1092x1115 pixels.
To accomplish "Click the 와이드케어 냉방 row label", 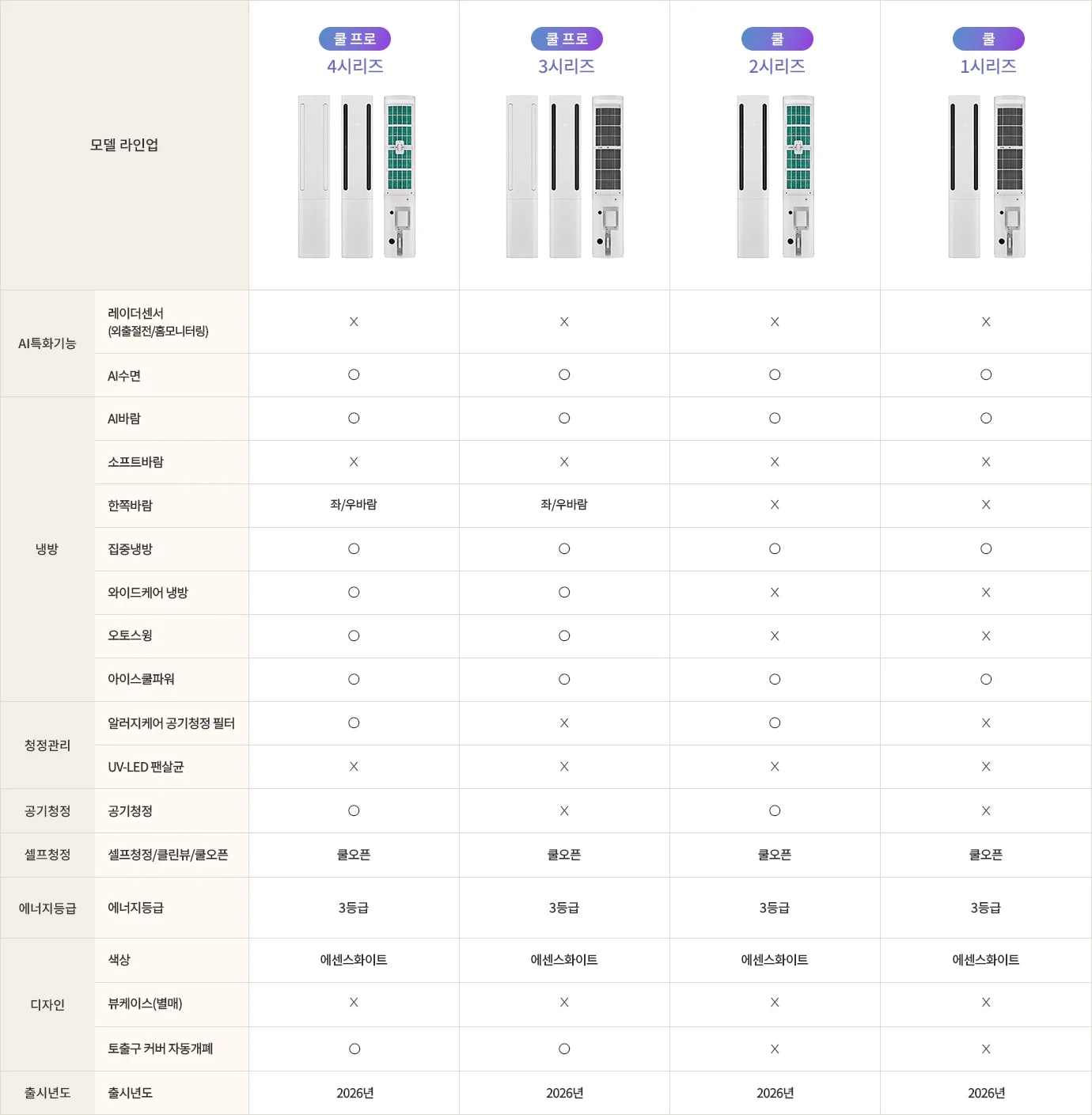I will point(148,593).
